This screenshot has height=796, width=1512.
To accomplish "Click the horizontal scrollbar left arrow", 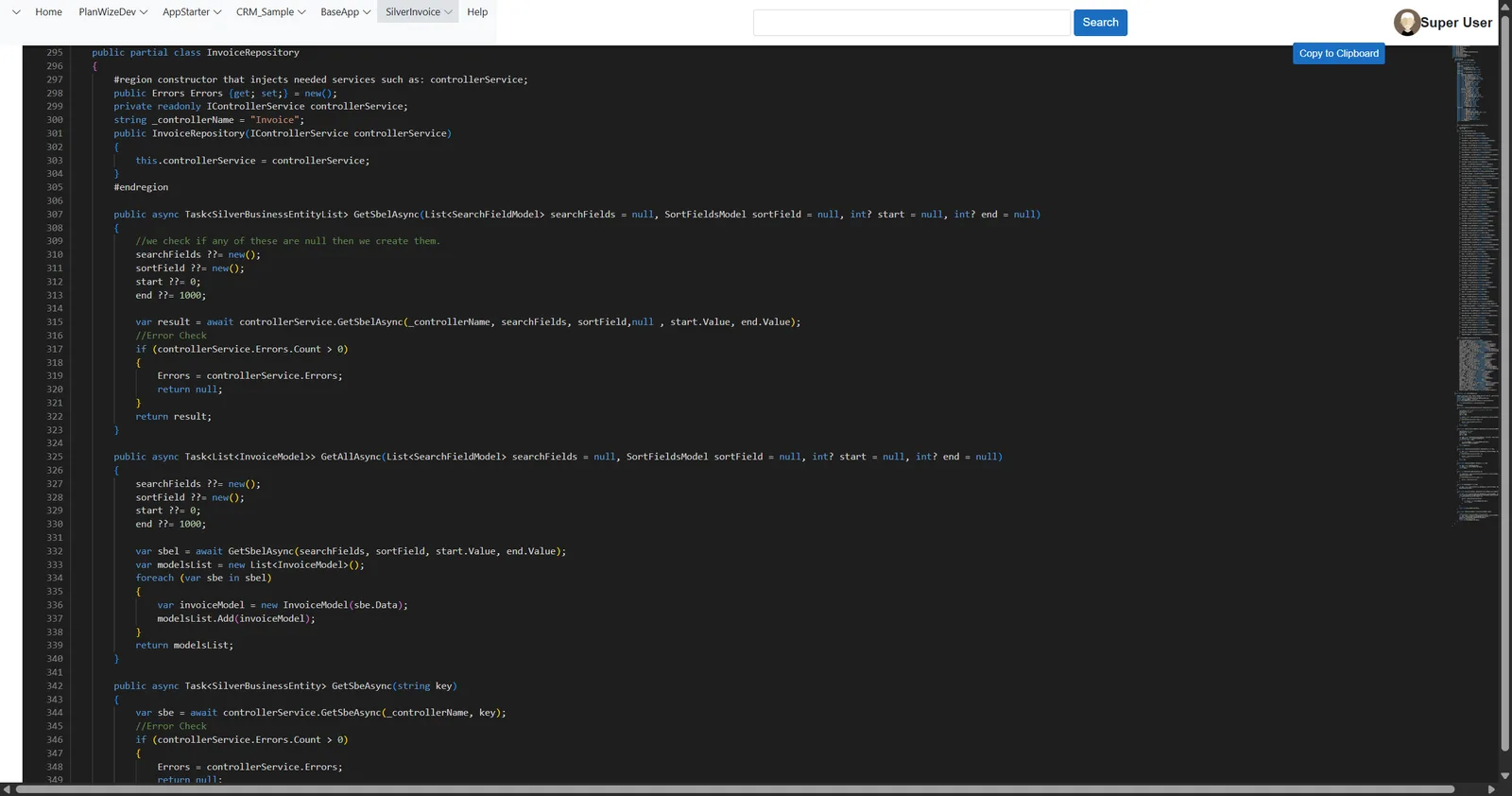I will pos(7,789).
